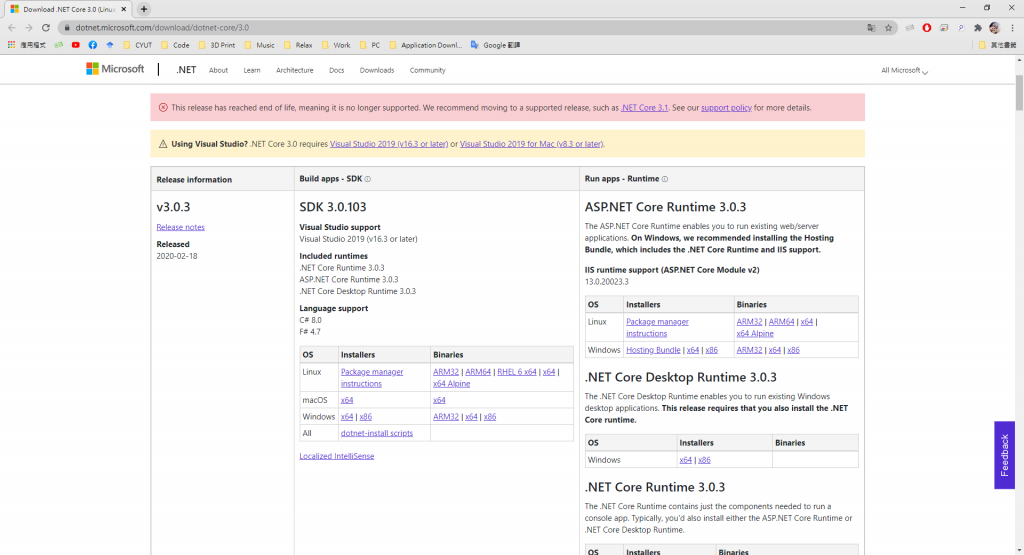
Task: Expand the All Microsoft dropdown
Action: point(904,71)
